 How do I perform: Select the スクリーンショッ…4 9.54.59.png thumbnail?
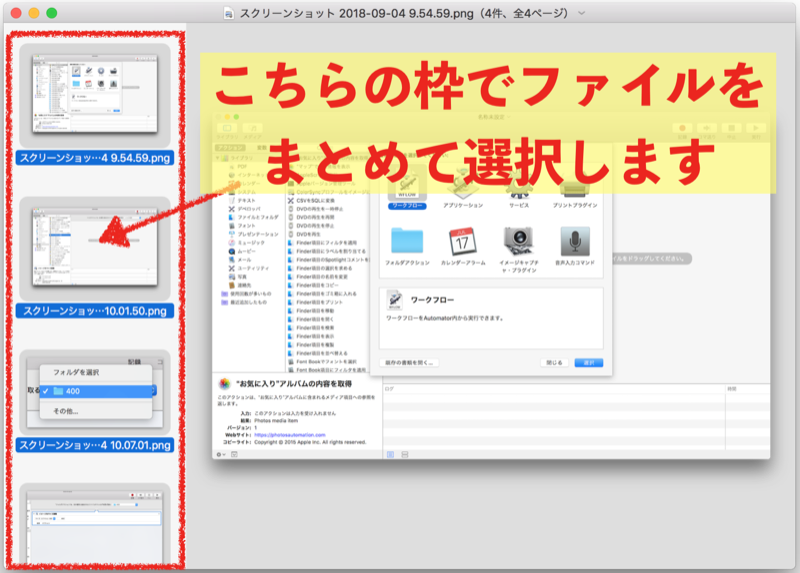pyautogui.click(x=95, y=96)
